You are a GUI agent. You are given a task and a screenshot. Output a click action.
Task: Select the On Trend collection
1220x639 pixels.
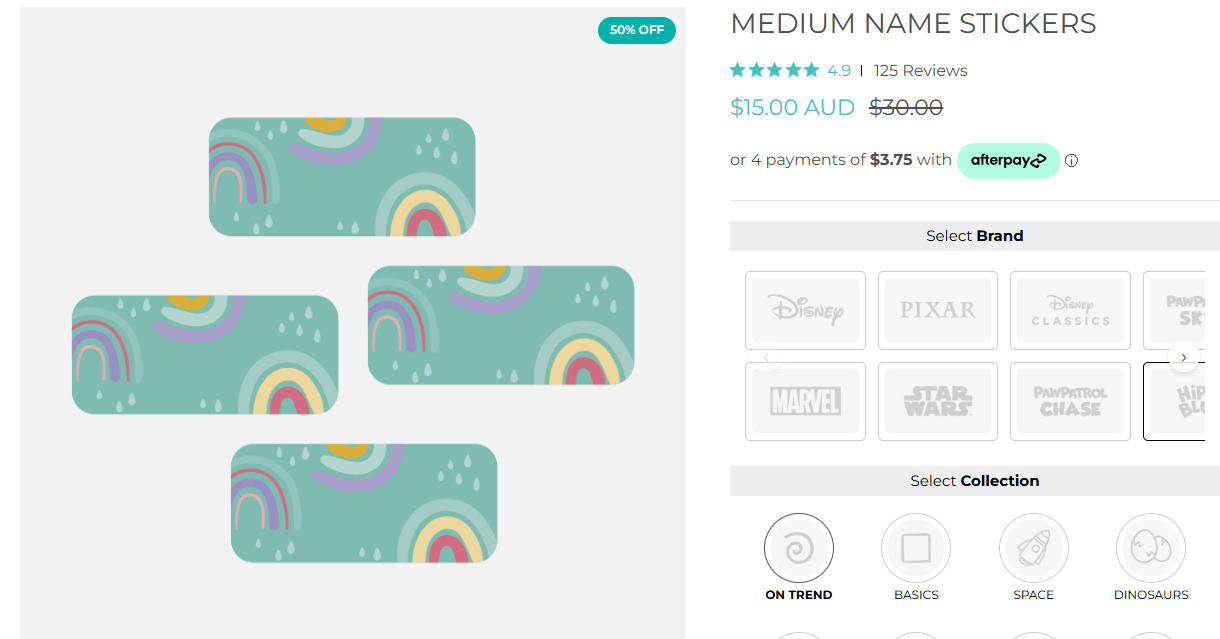point(798,548)
